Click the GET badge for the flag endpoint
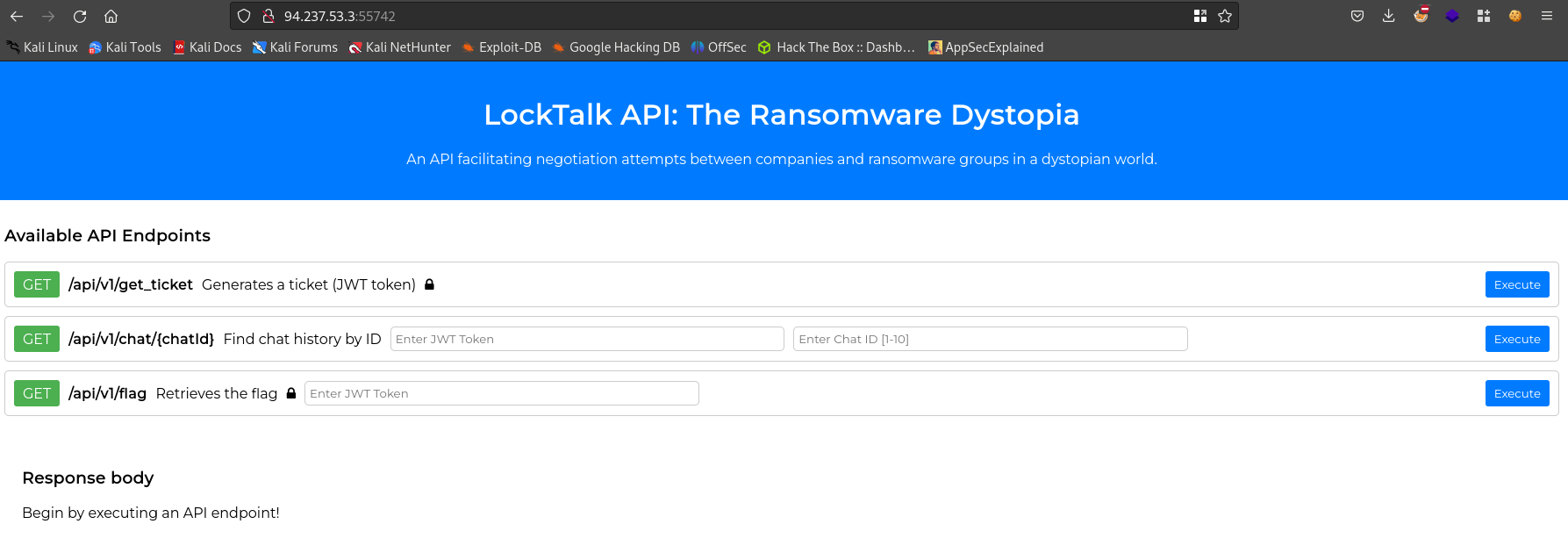The width and height of the screenshot is (1568, 560). click(37, 393)
